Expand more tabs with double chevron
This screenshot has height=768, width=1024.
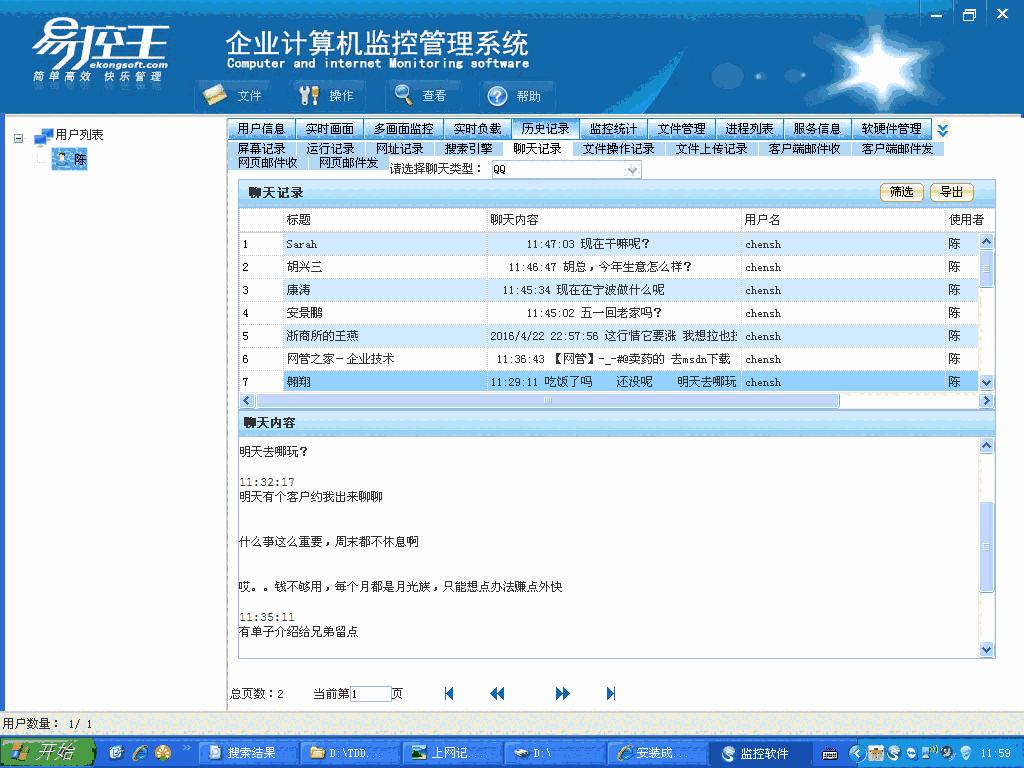click(x=942, y=130)
